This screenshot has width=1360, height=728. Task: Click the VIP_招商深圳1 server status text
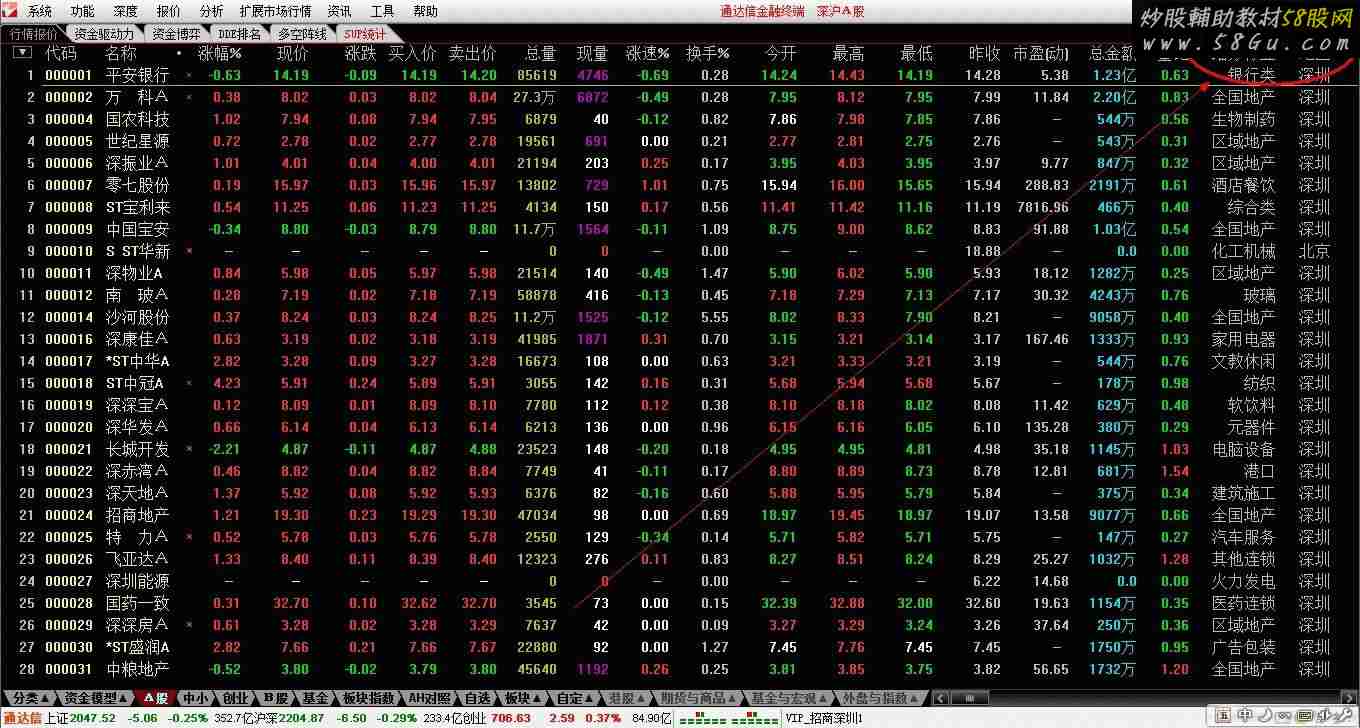pyautogui.click(x=824, y=718)
